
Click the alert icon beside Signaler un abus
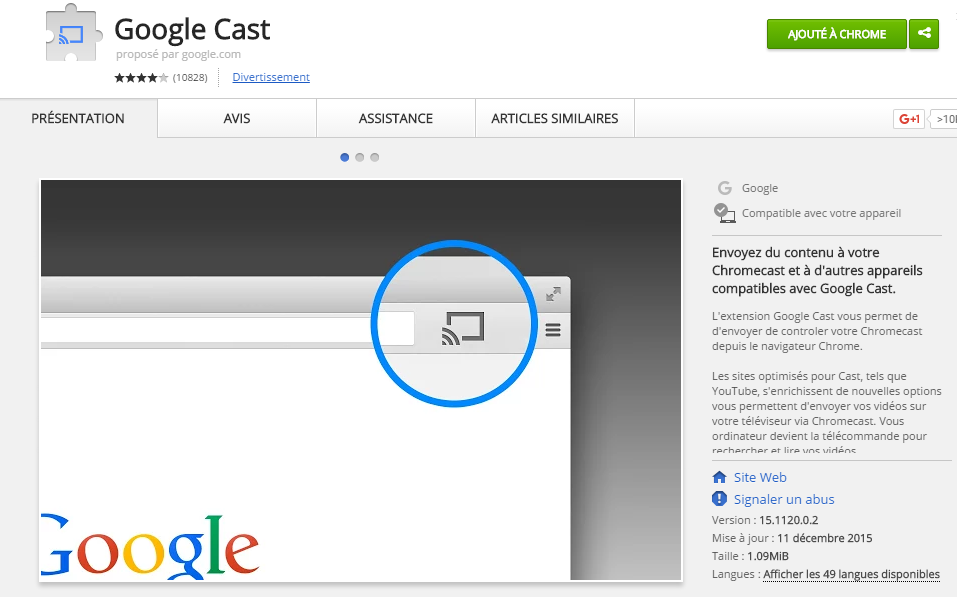(x=719, y=499)
